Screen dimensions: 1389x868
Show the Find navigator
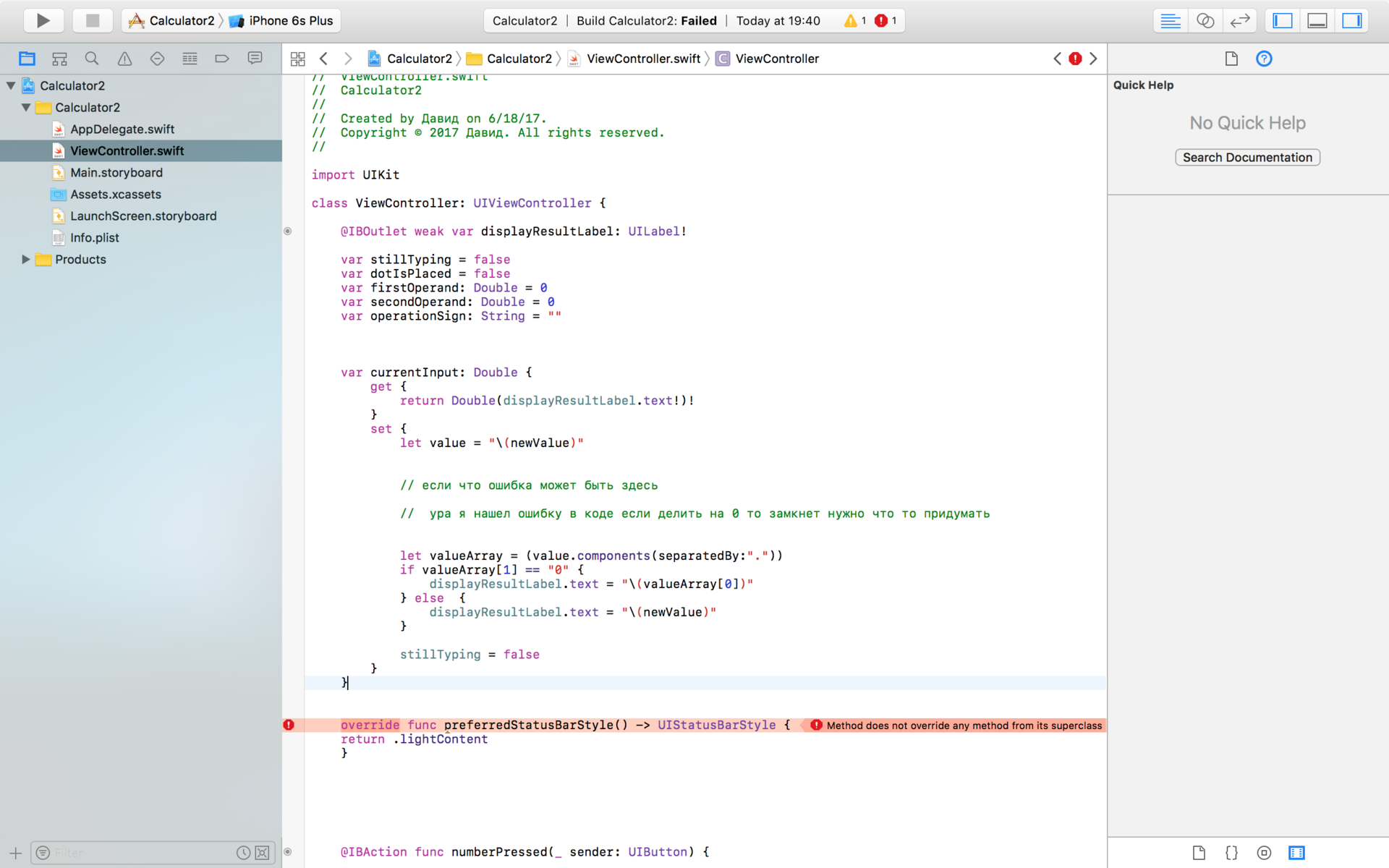pos(92,59)
